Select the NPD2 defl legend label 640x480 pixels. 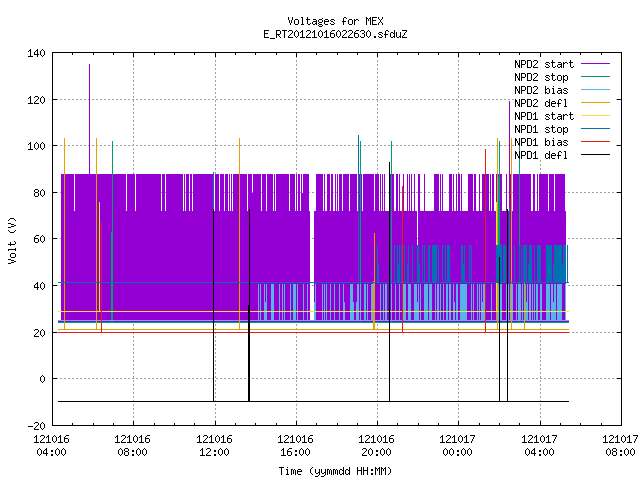(x=541, y=103)
